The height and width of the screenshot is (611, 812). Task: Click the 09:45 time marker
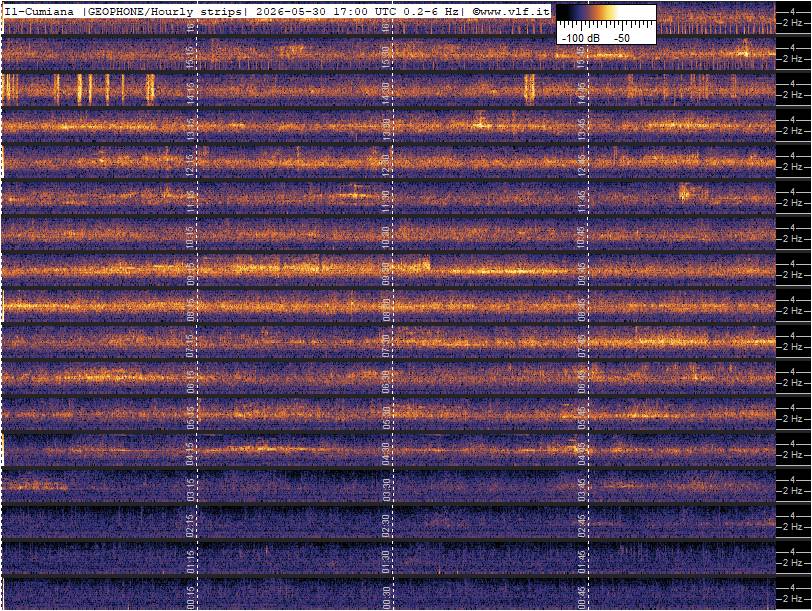click(x=582, y=273)
